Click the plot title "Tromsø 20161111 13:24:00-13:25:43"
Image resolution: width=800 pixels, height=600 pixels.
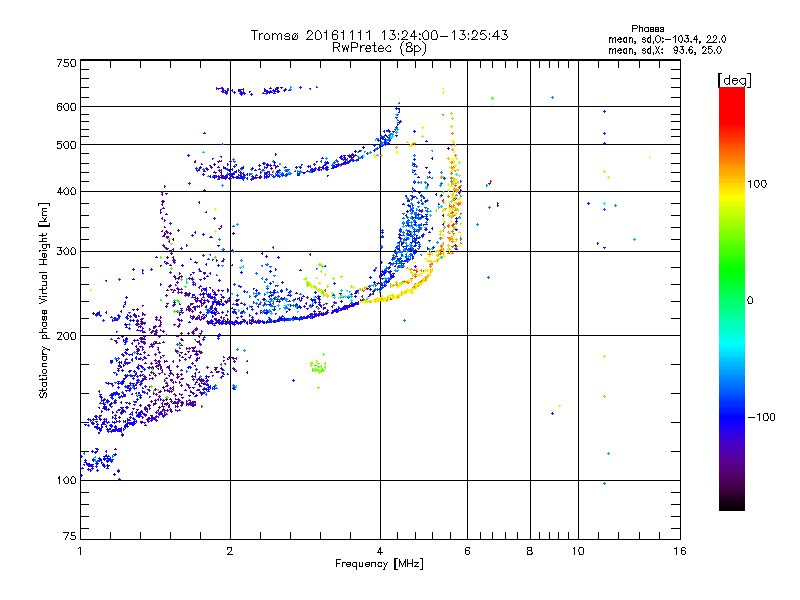point(379,35)
